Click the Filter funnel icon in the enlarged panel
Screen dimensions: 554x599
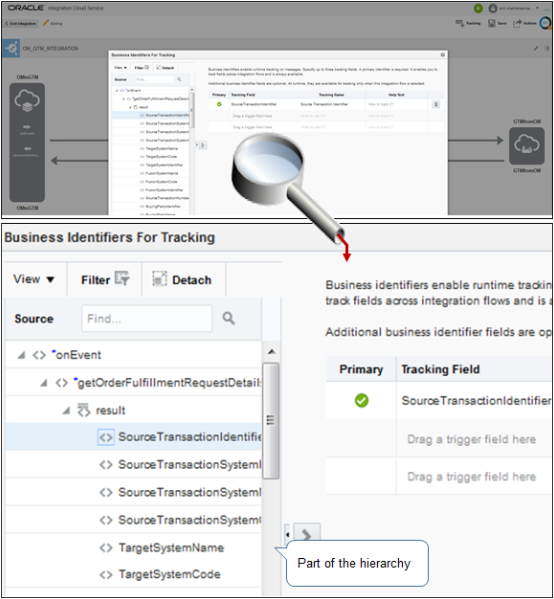click(122, 278)
